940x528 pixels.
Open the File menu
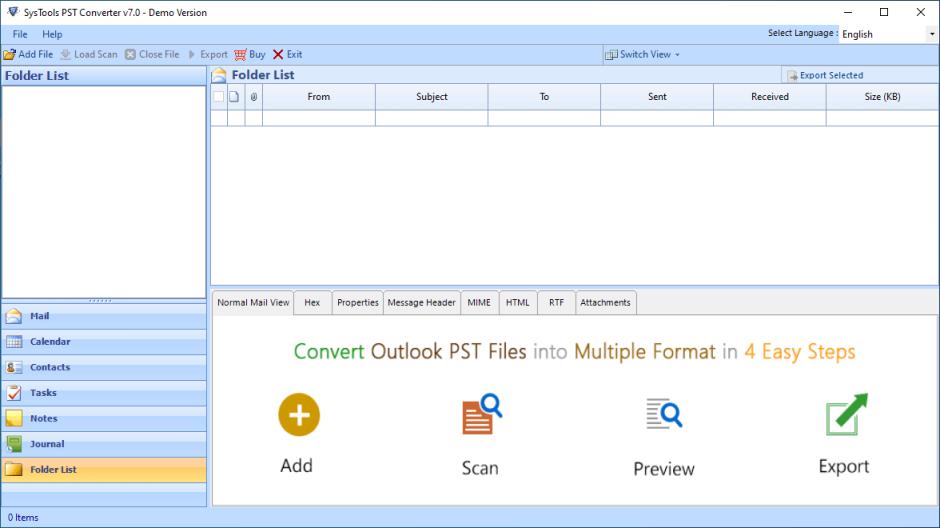point(20,34)
